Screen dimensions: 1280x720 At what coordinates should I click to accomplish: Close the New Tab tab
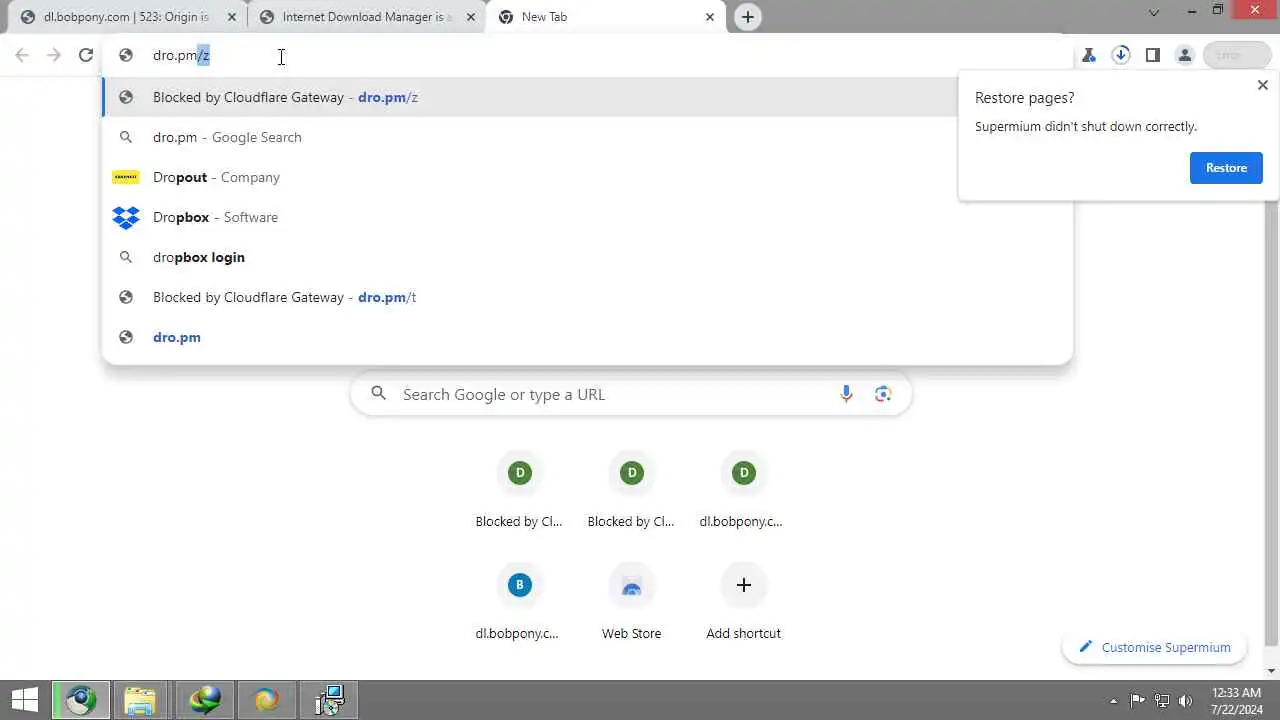[x=710, y=17]
